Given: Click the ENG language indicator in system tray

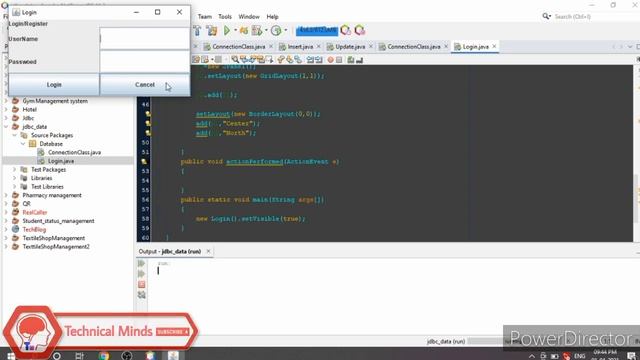Looking at the screenshot, I should click(579, 356).
